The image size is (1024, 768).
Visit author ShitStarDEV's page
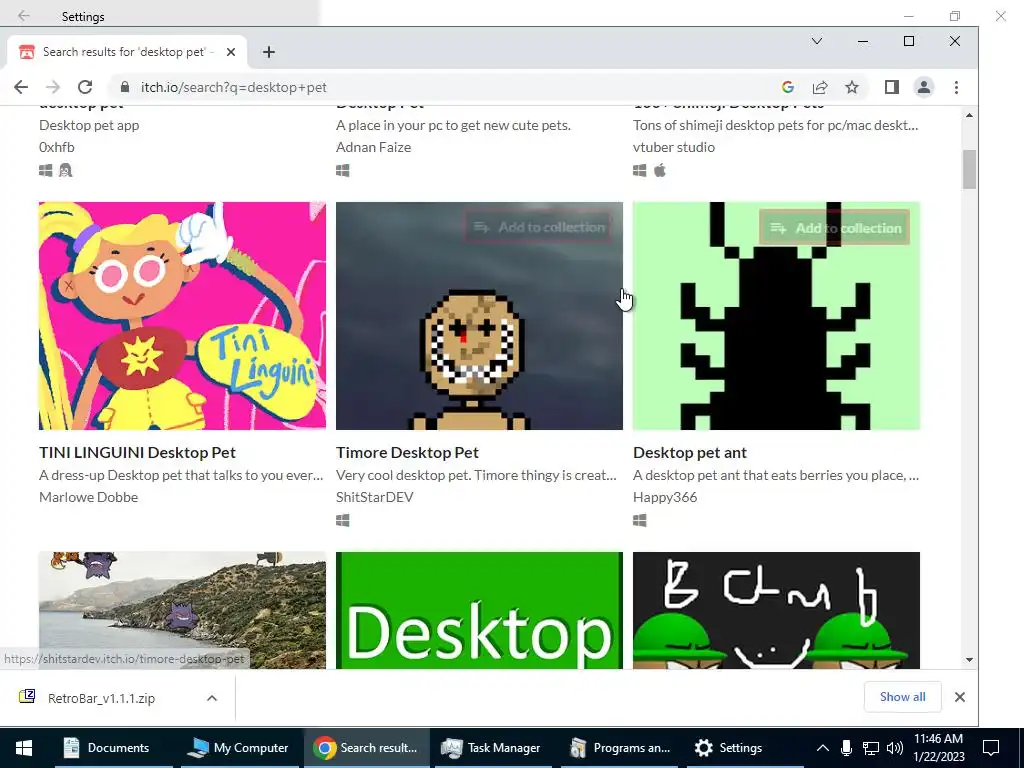(x=375, y=497)
